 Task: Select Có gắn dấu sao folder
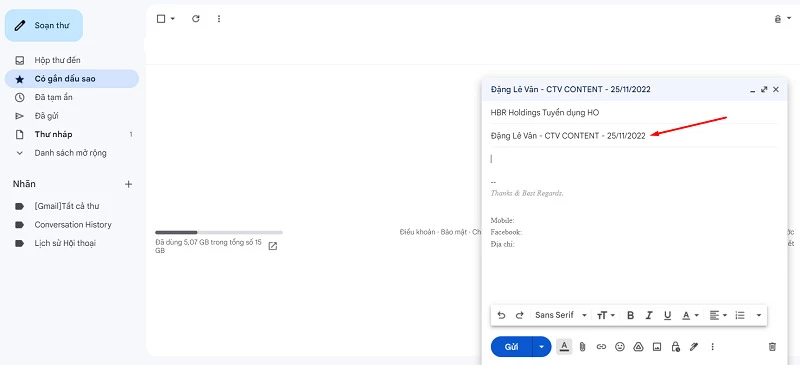(71, 79)
